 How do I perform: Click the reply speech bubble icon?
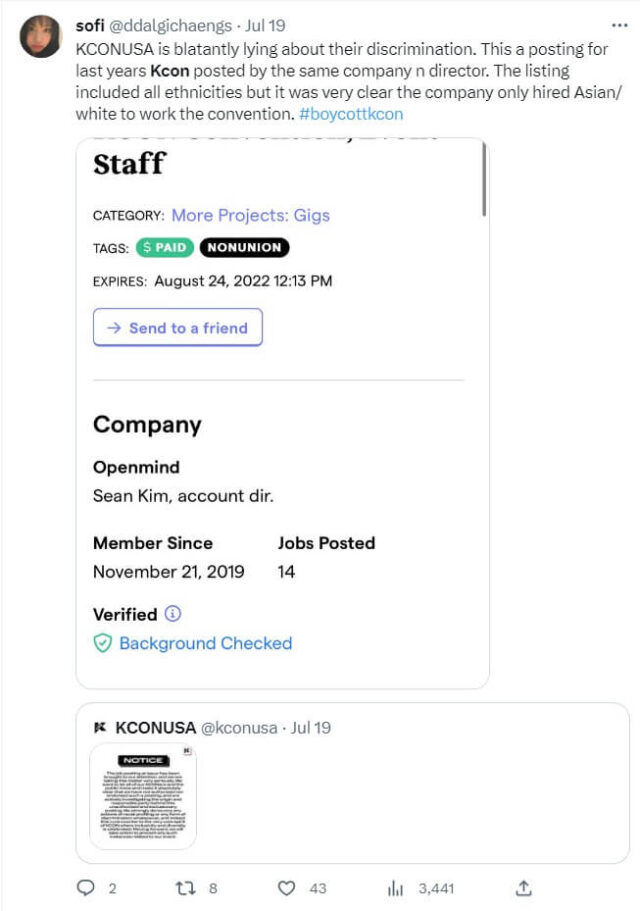pos(85,887)
